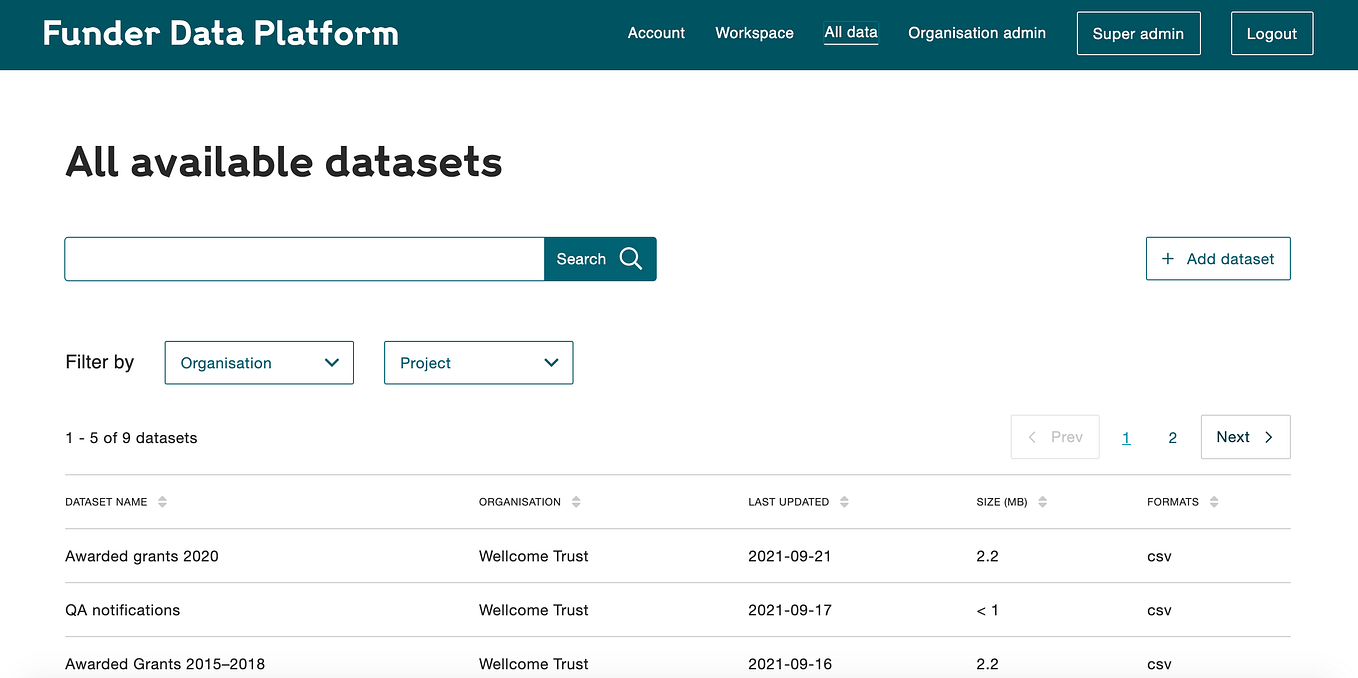Image resolution: width=1358 pixels, height=678 pixels.
Task: Expand the Organisation dropdown chevron arrow
Action: point(332,362)
